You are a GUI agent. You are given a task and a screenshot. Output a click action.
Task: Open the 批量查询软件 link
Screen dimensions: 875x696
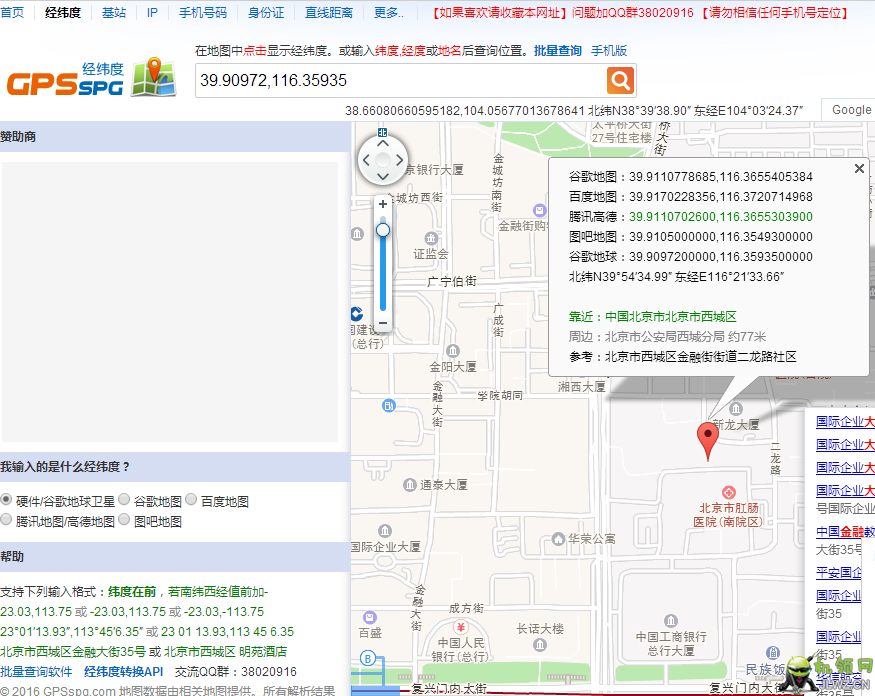pos(36,671)
